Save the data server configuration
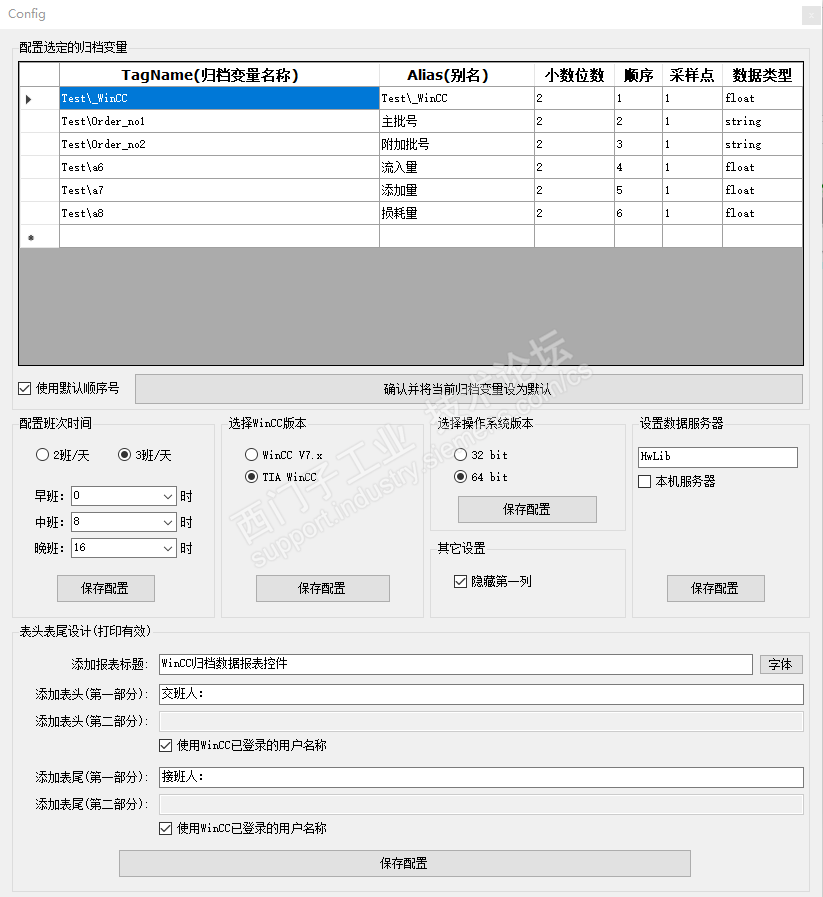This screenshot has width=823, height=897. [x=715, y=588]
